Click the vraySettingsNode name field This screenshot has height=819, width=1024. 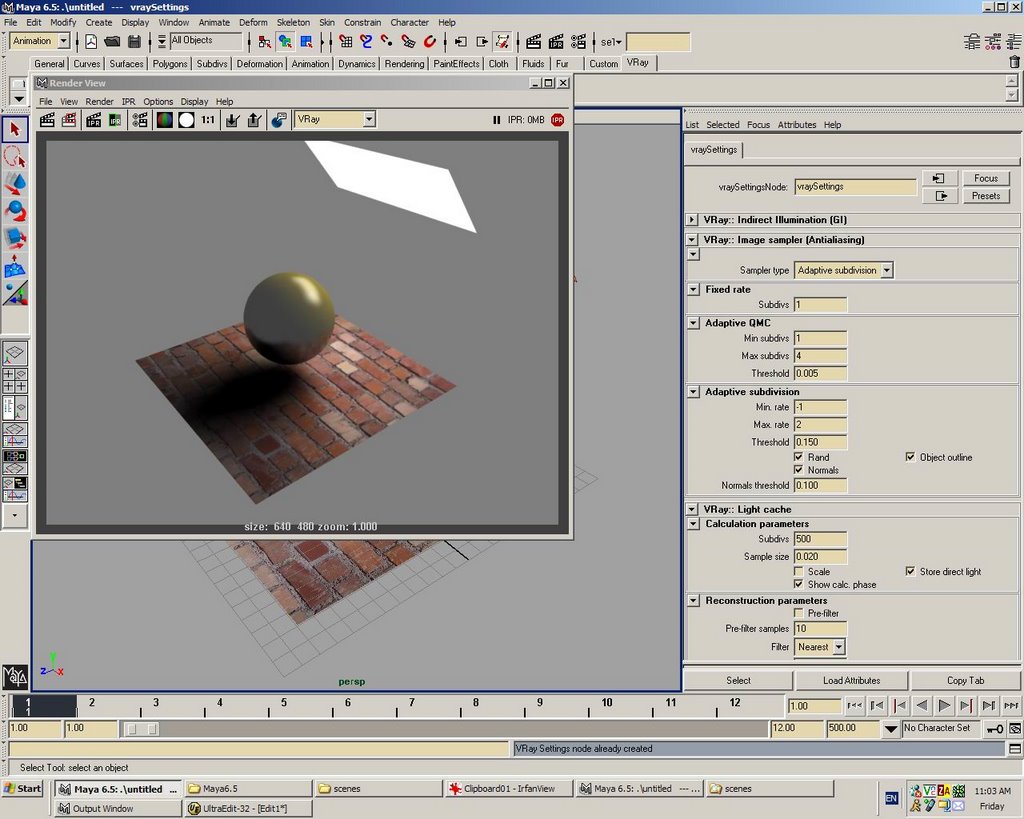[856, 187]
